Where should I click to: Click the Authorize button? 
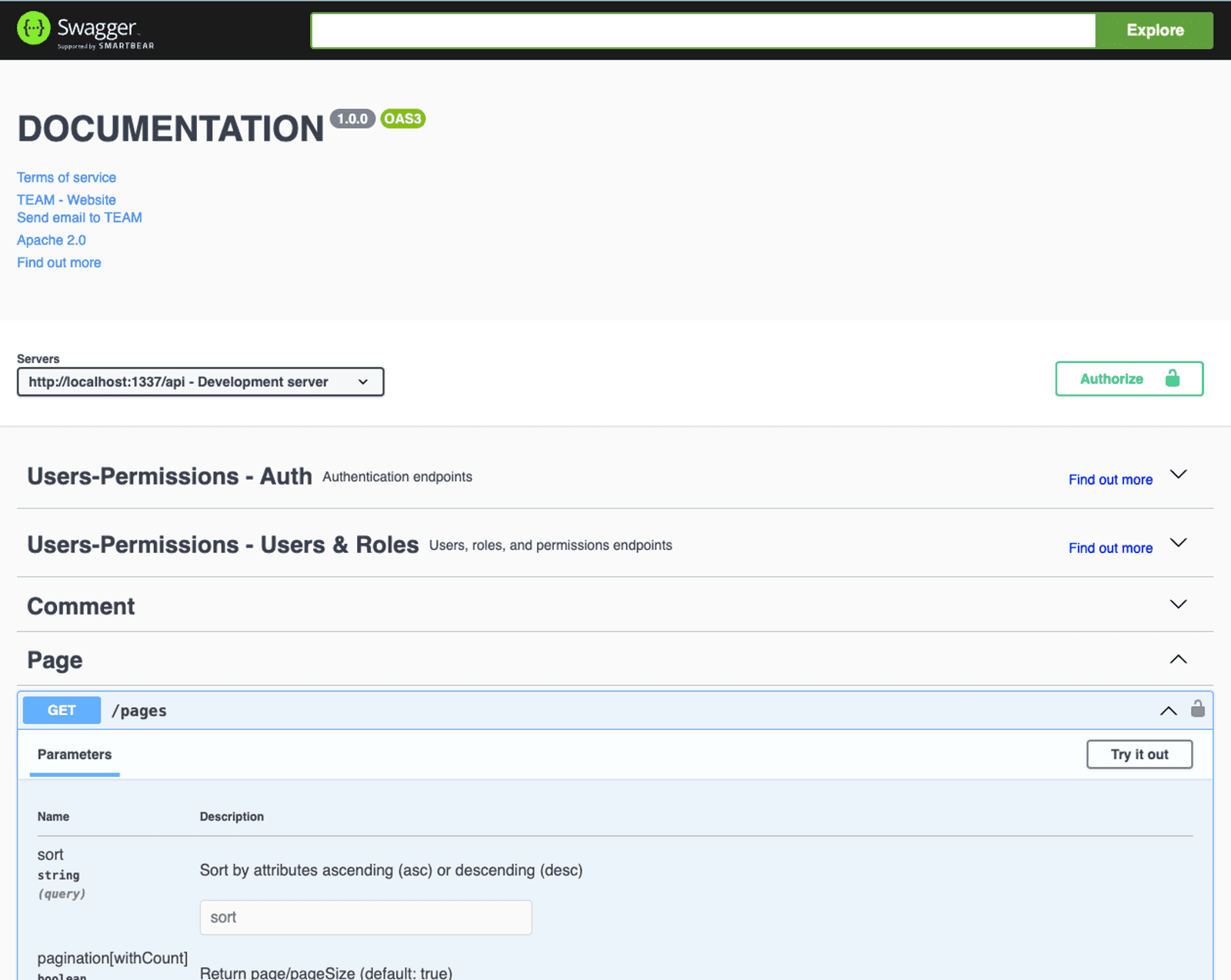[1129, 378]
